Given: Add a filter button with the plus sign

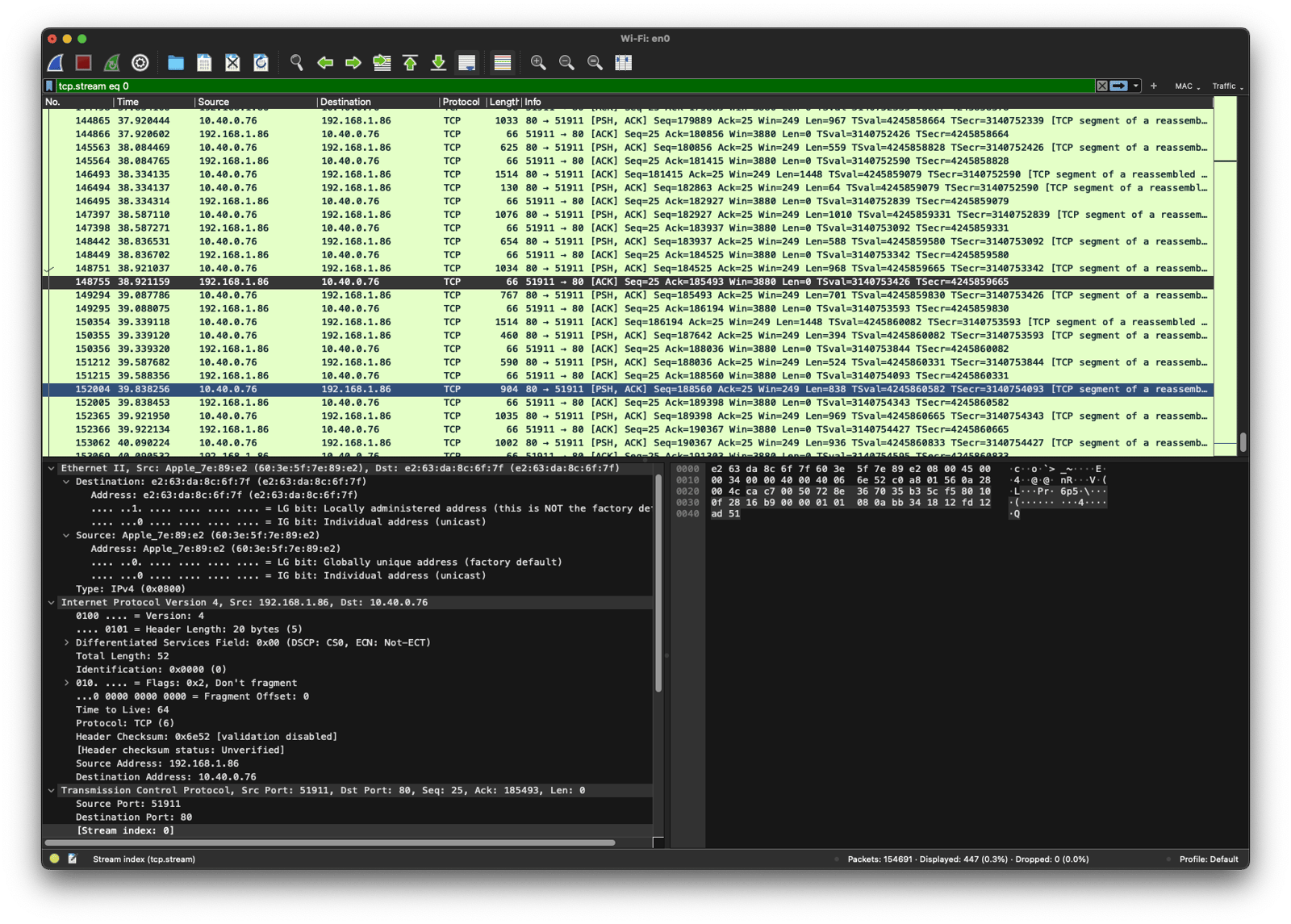Looking at the screenshot, I should [x=1154, y=86].
